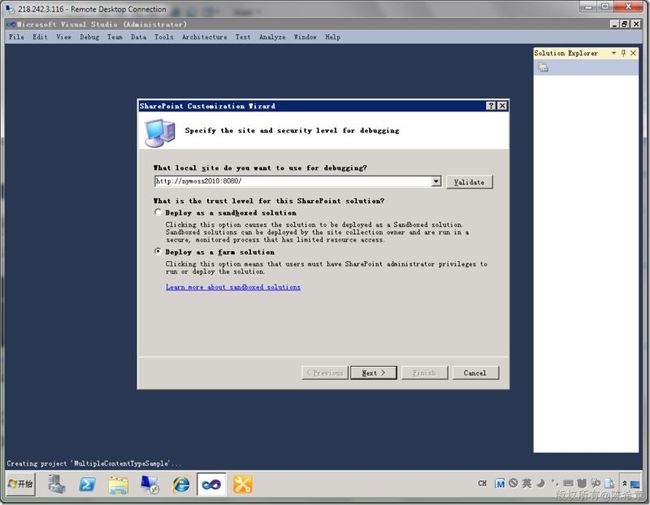Open Windows Explorer folder icon on the taskbar

(x=119, y=484)
